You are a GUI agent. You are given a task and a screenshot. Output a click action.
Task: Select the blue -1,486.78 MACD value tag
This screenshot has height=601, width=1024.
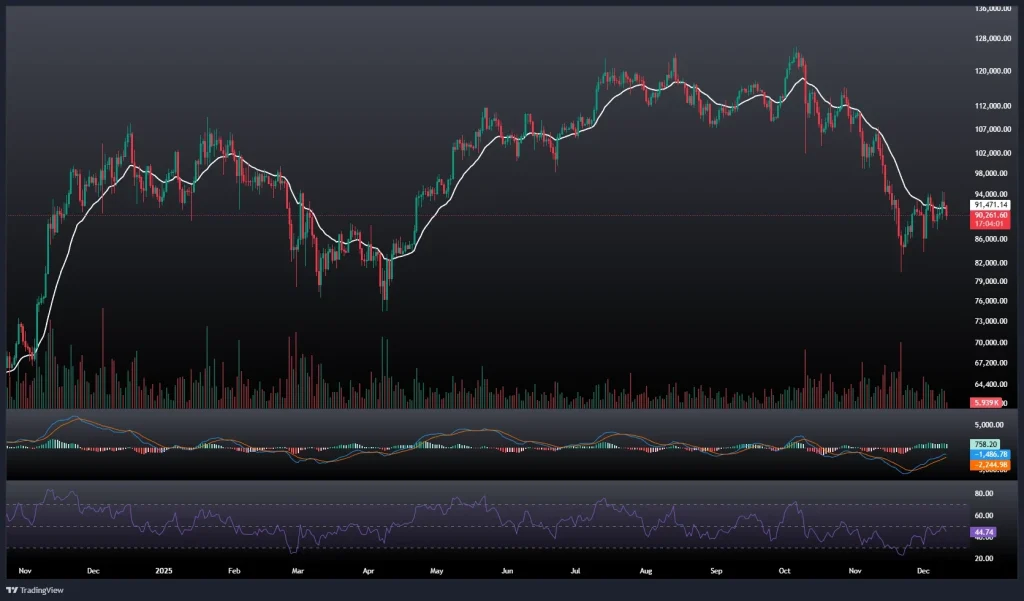[x=987, y=453]
